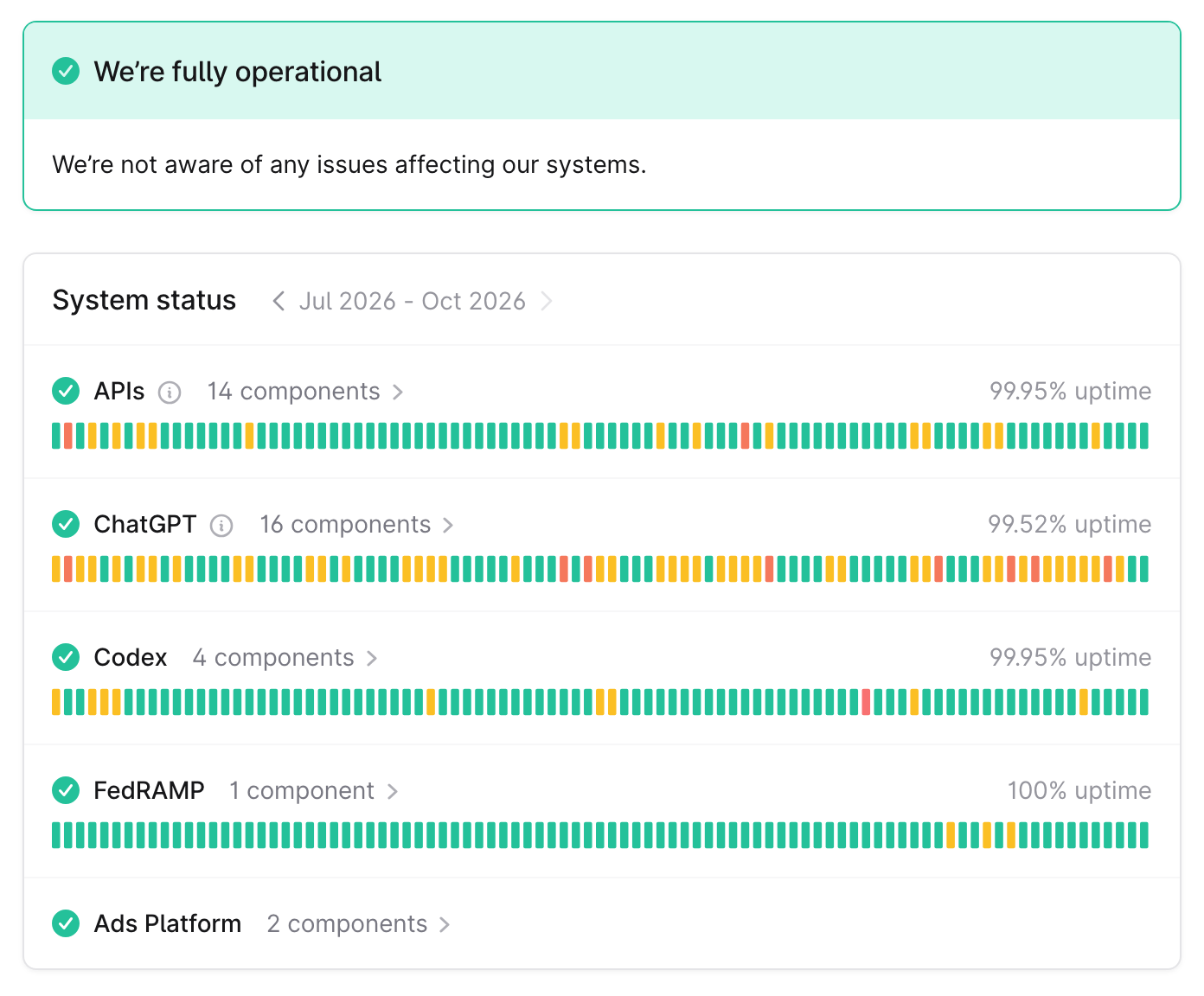Click the last bar in FedRAMP uptime timeline
Screen dimensions: 1204x996
click(x=1144, y=835)
